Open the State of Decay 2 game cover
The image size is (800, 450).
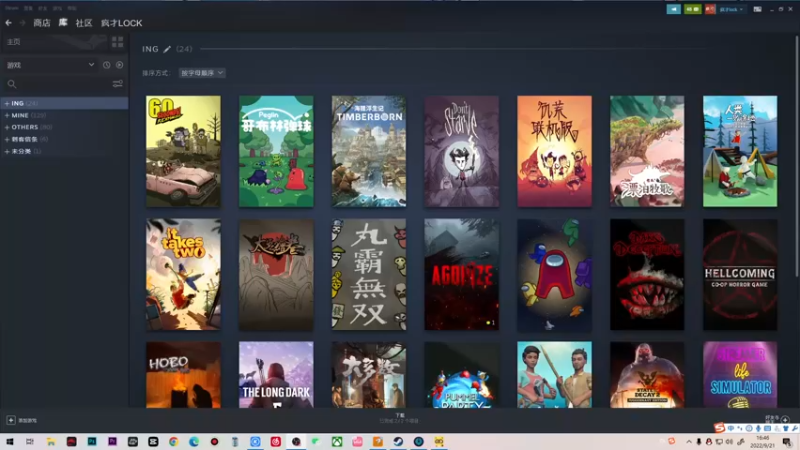tap(647, 374)
